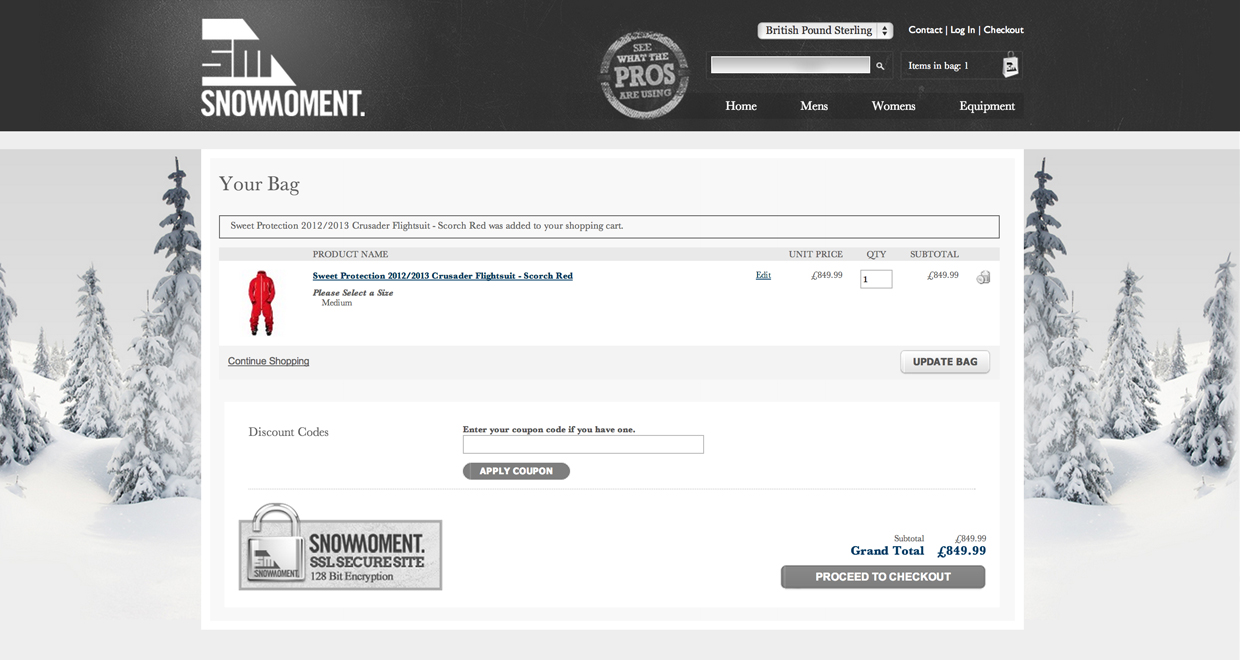Click Continue Shopping

(x=268, y=361)
